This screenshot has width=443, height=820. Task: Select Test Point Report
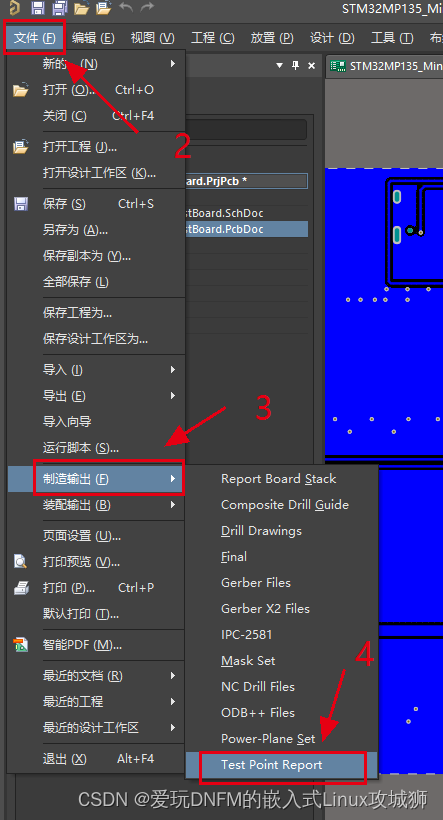[282, 767]
